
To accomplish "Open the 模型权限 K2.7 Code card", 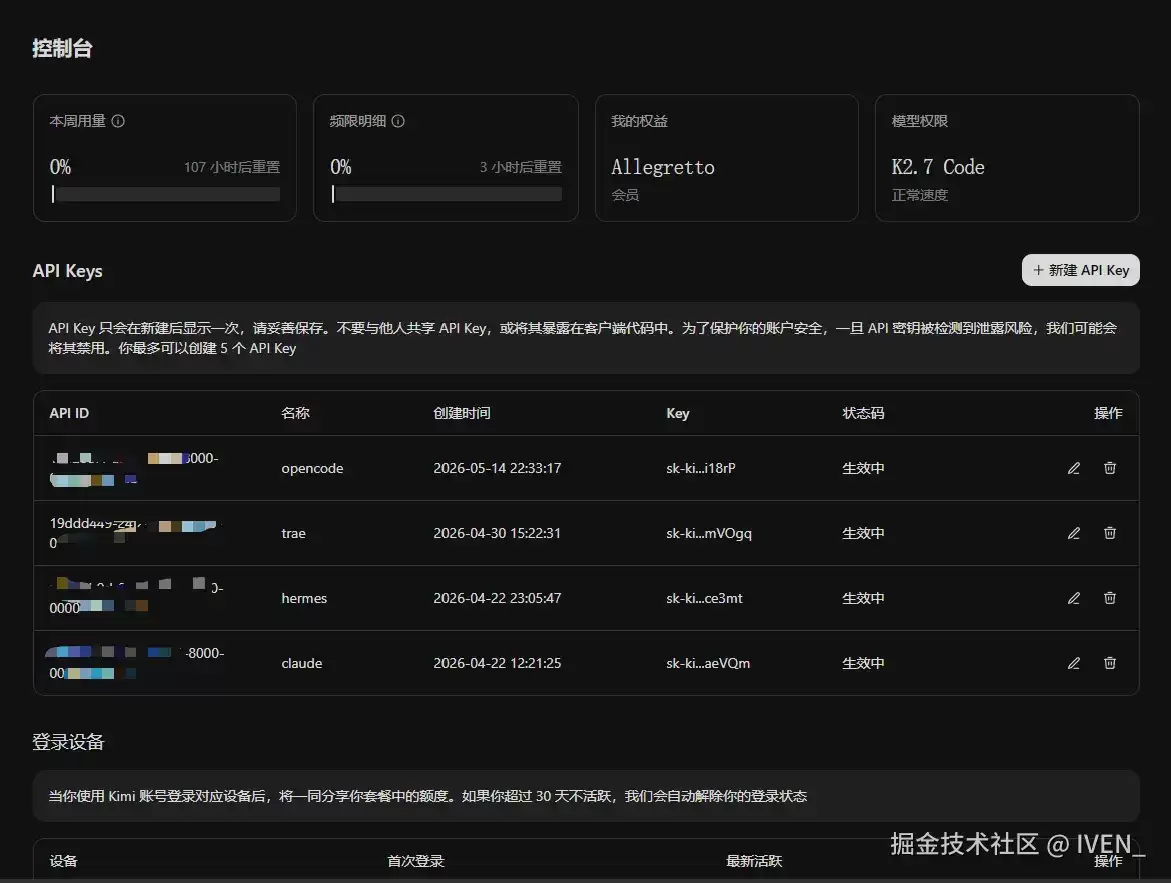I will point(1007,158).
